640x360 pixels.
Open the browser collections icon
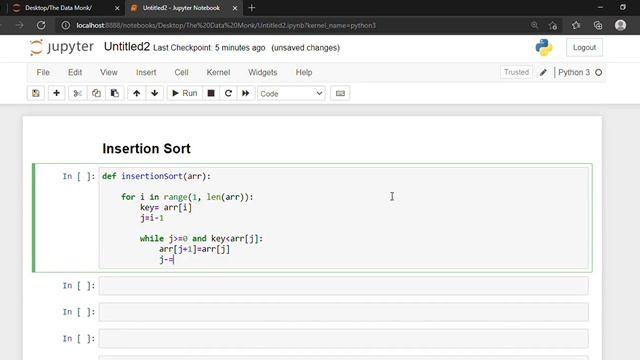click(598, 25)
